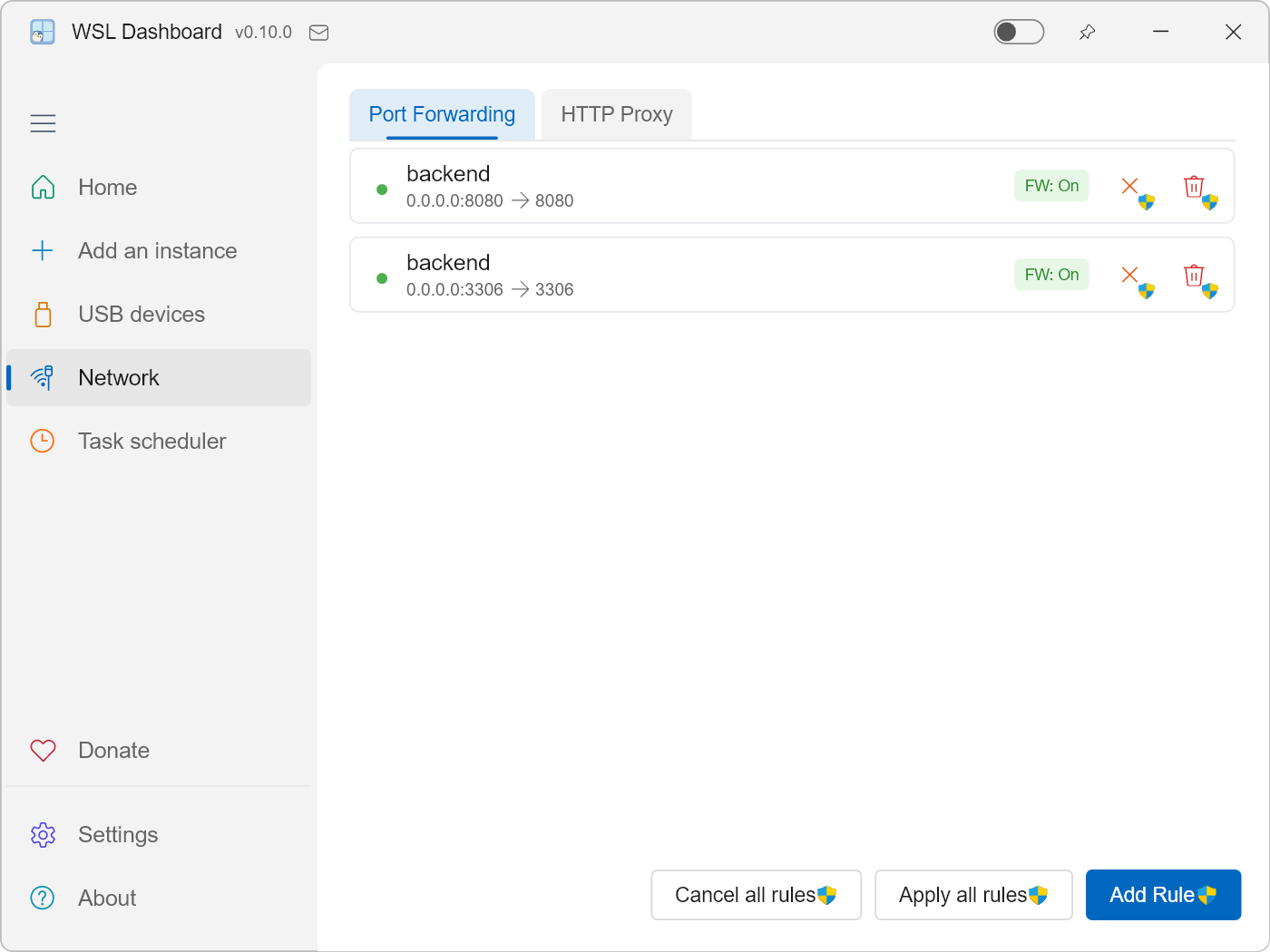Image resolution: width=1270 pixels, height=952 pixels.
Task: Go to Home in the sidebar
Action: (159, 188)
